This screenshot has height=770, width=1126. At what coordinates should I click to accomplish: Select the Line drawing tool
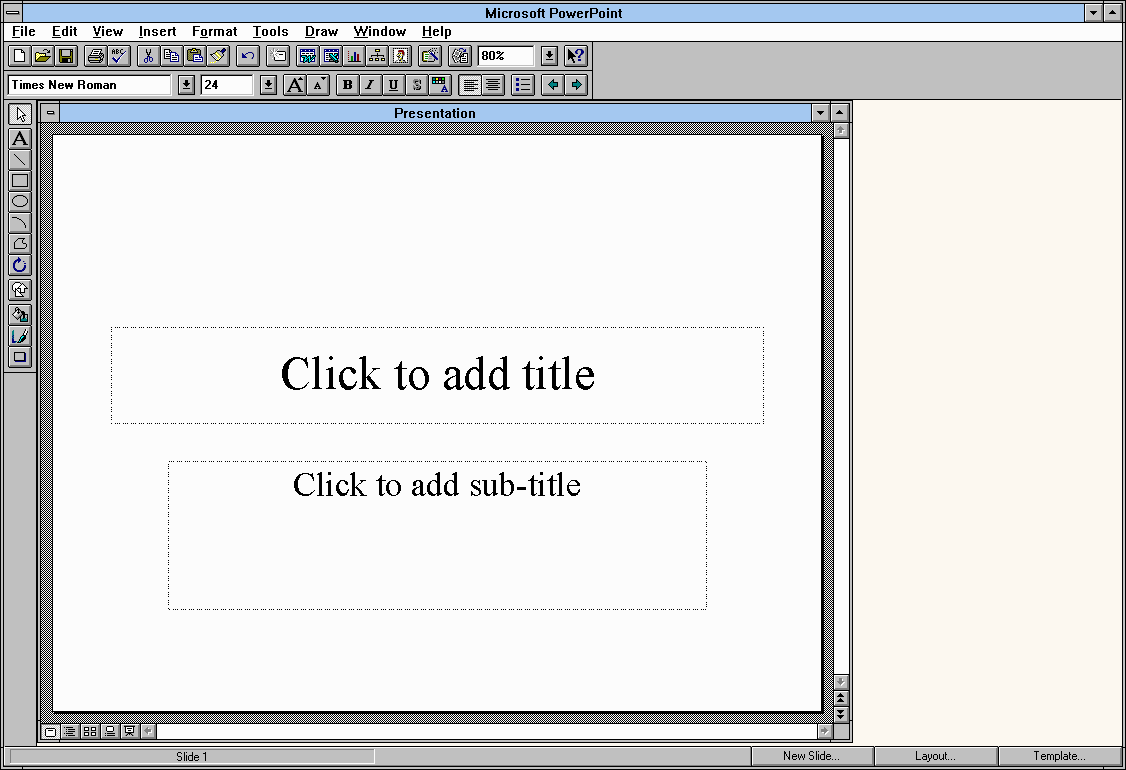[20, 159]
